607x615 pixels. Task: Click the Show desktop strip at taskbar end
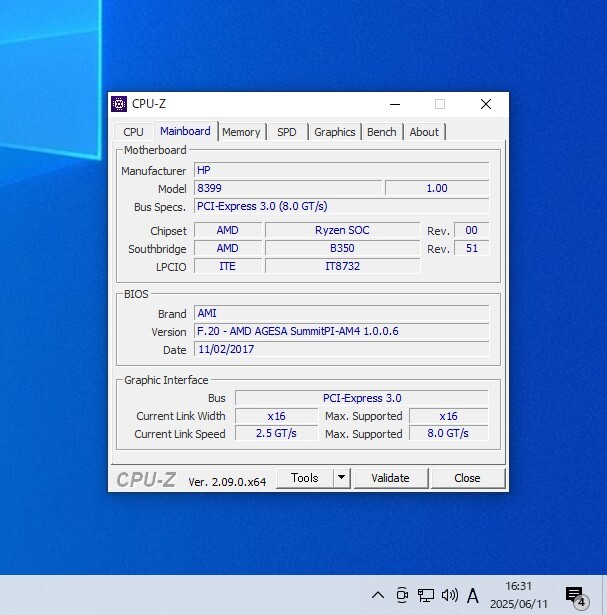click(604, 595)
